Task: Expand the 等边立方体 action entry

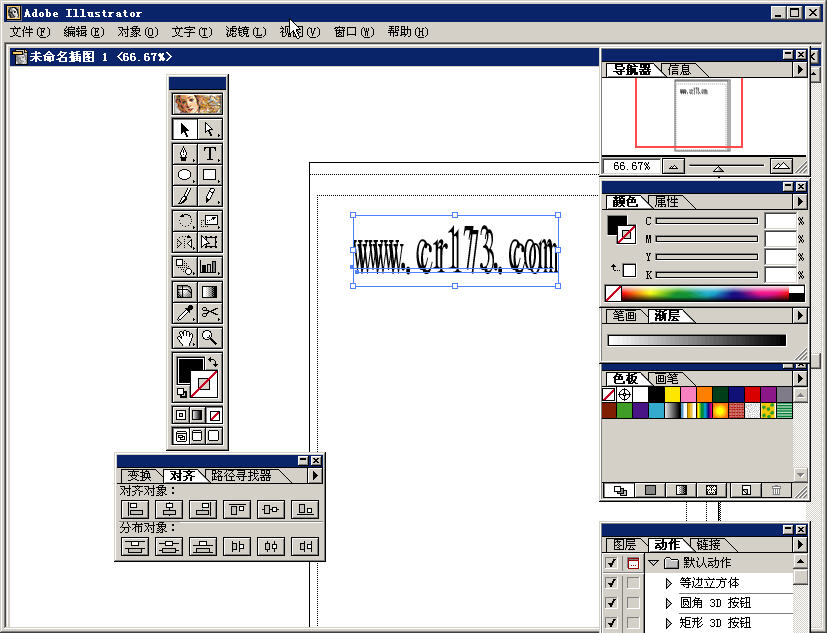Action: [x=667, y=582]
